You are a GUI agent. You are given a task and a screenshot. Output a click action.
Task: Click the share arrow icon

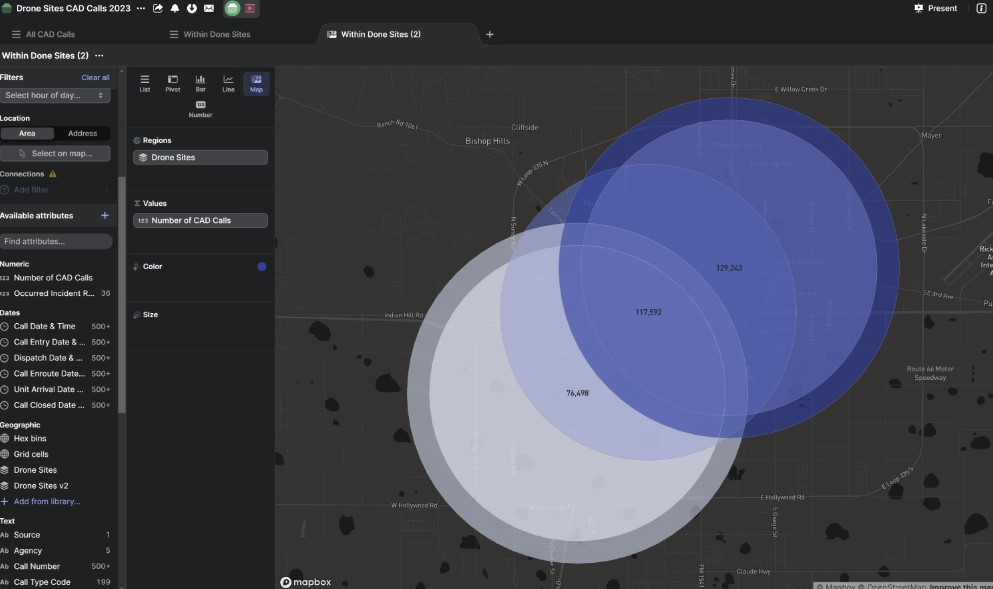coord(158,8)
